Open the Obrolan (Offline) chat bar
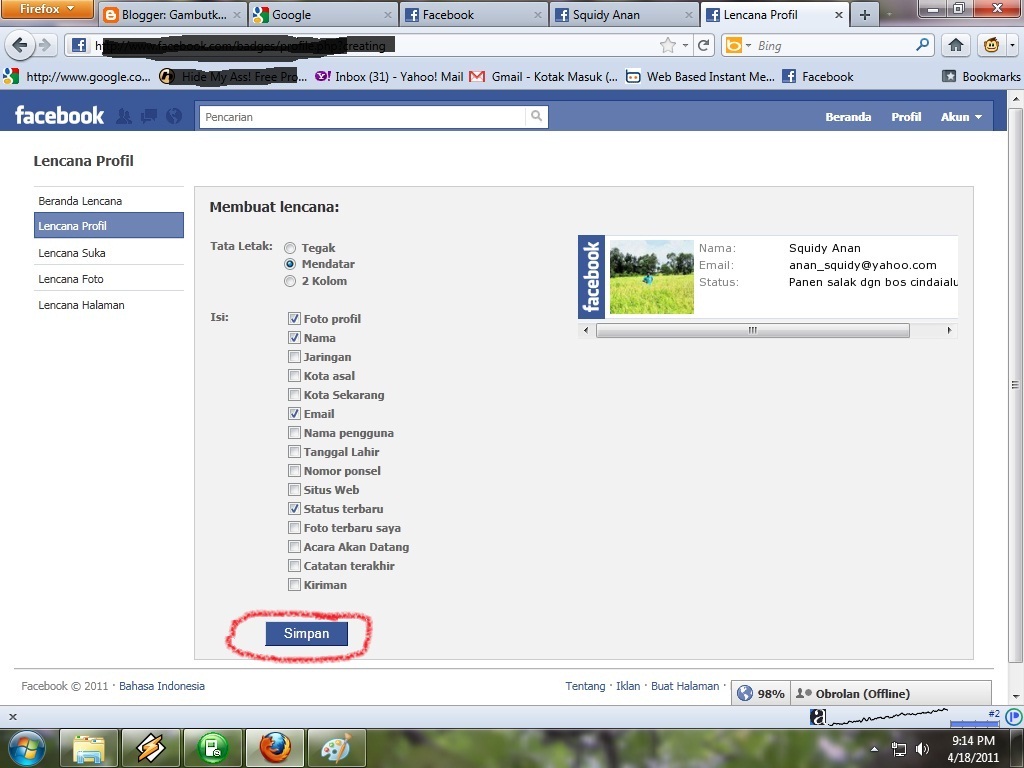 (891, 694)
